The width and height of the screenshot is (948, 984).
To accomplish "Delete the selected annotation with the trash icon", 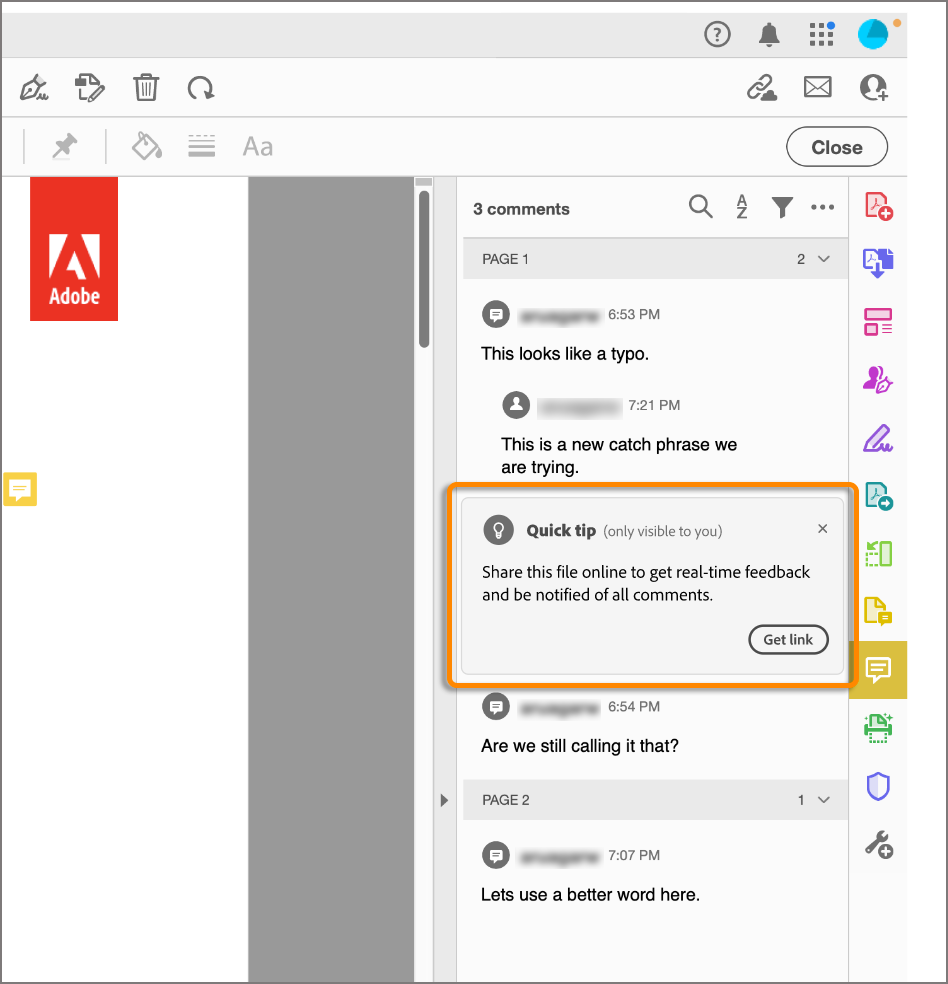I will point(146,88).
